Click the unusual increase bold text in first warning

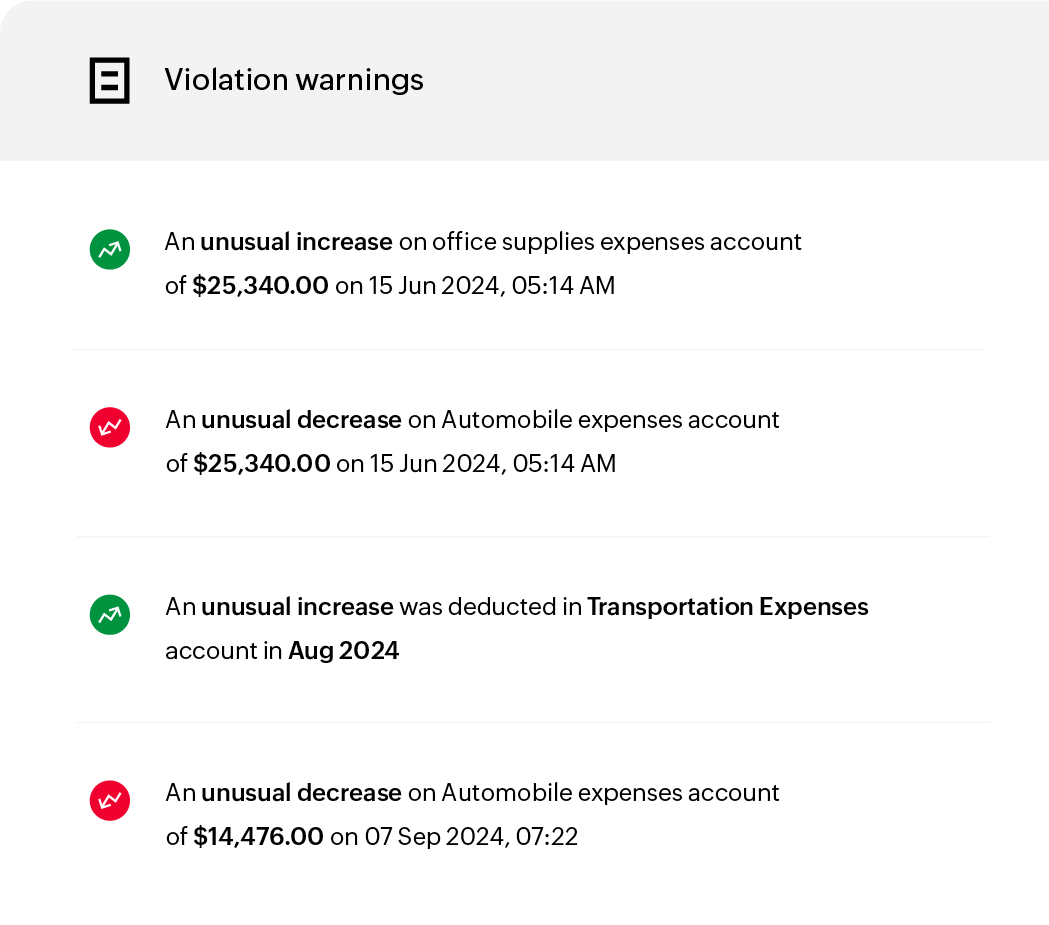(296, 241)
